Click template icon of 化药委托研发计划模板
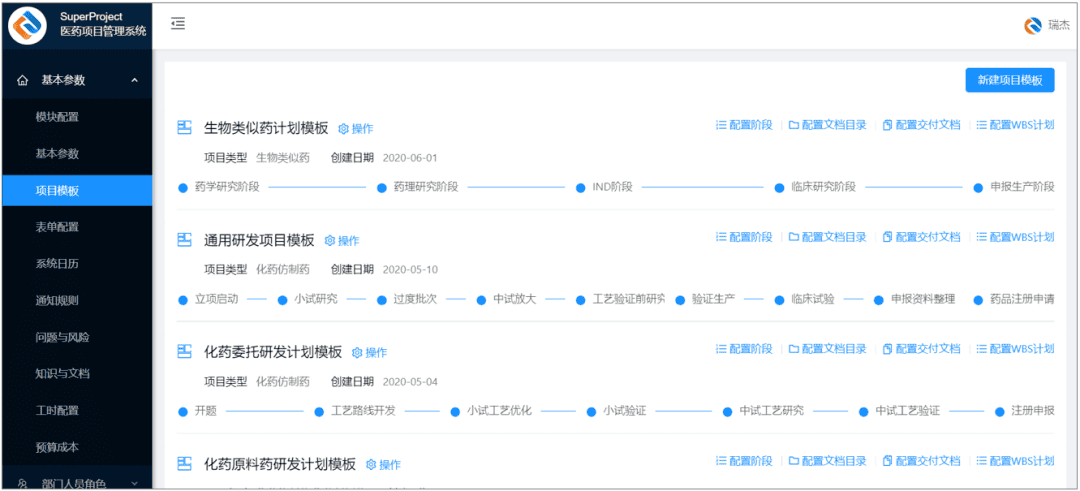 pos(184,351)
